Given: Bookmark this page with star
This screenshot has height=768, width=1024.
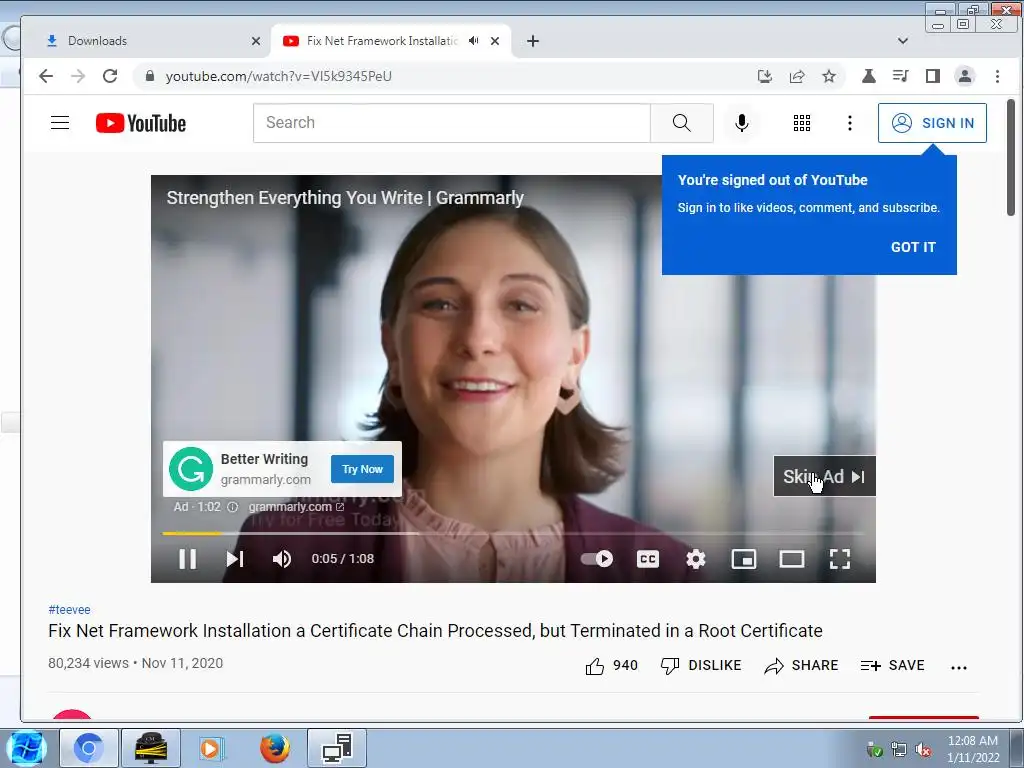Looking at the screenshot, I should pos(829,76).
